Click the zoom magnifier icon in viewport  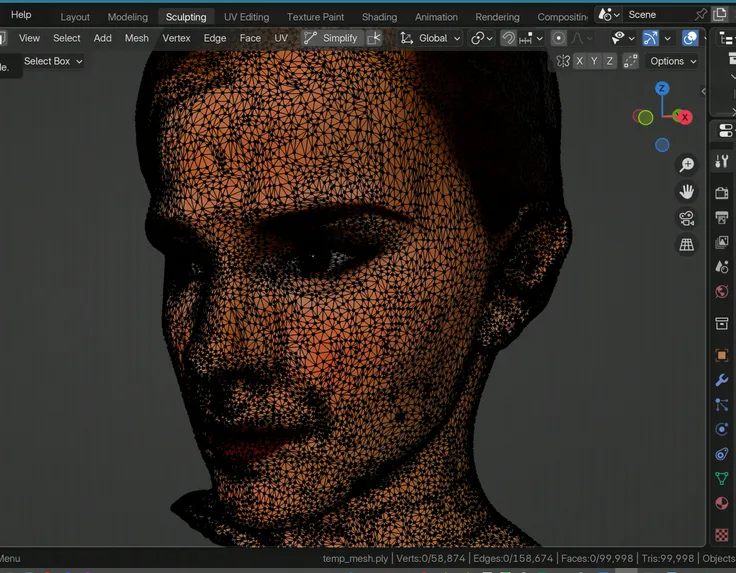[x=687, y=165]
